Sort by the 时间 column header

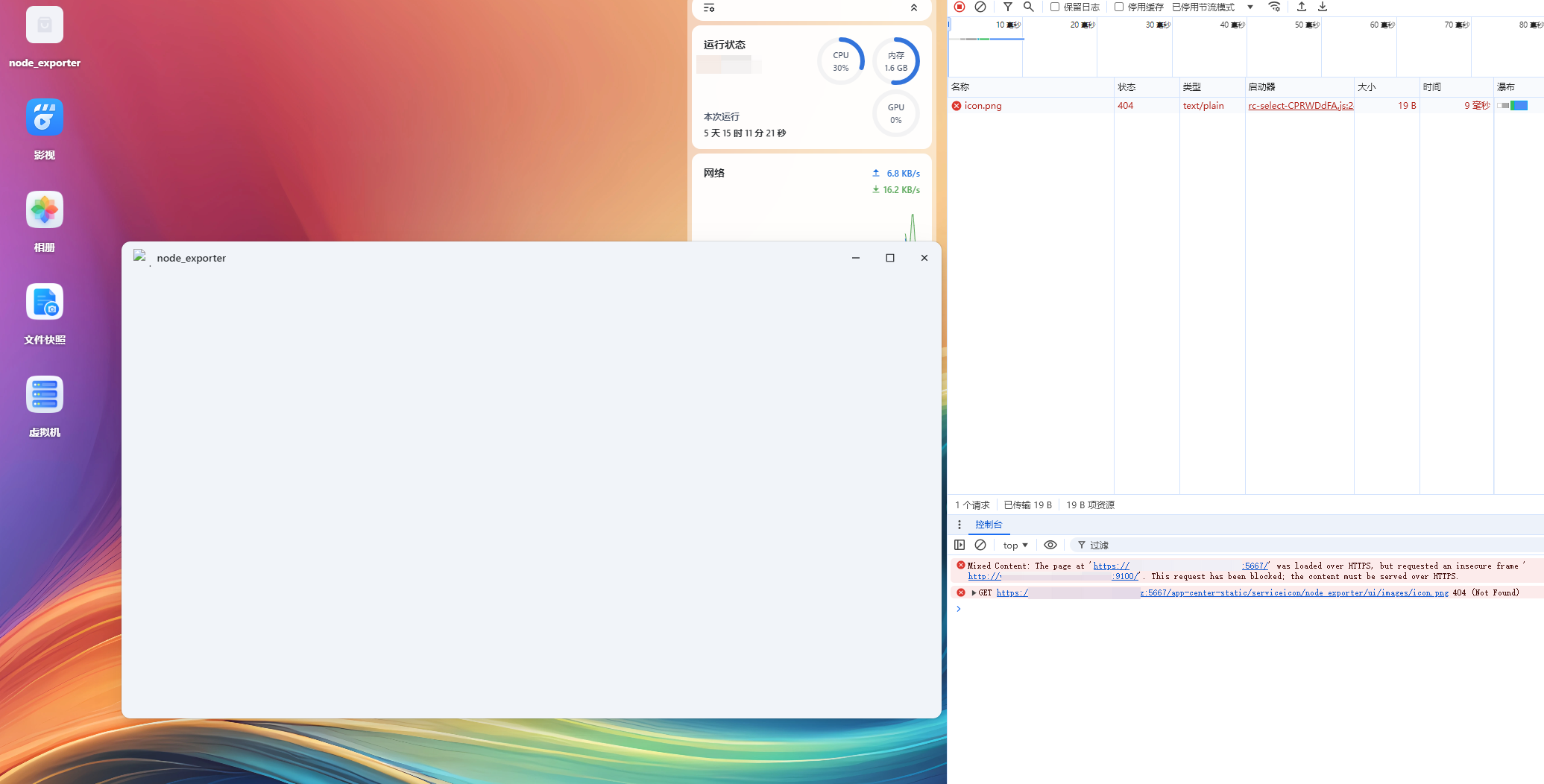point(1457,87)
